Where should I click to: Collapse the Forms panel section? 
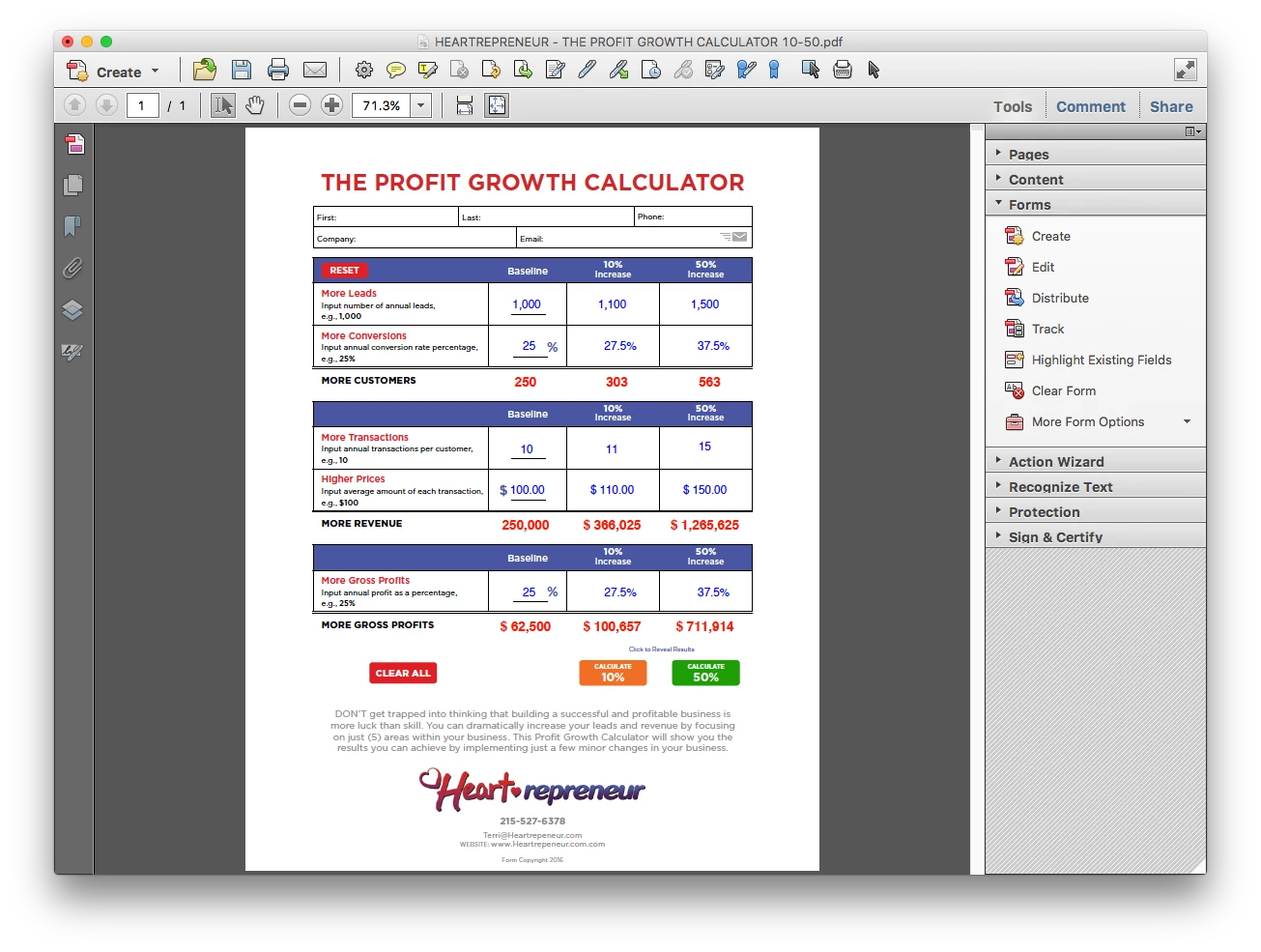(x=1096, y=204)
